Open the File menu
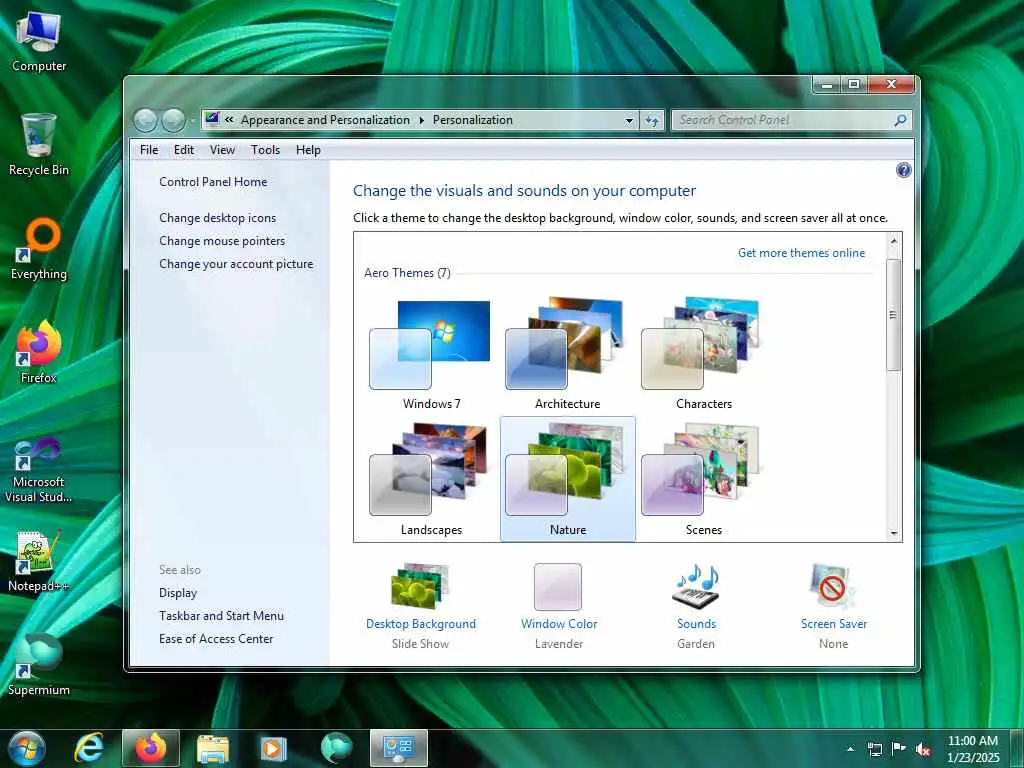 (x=149, y=150)
